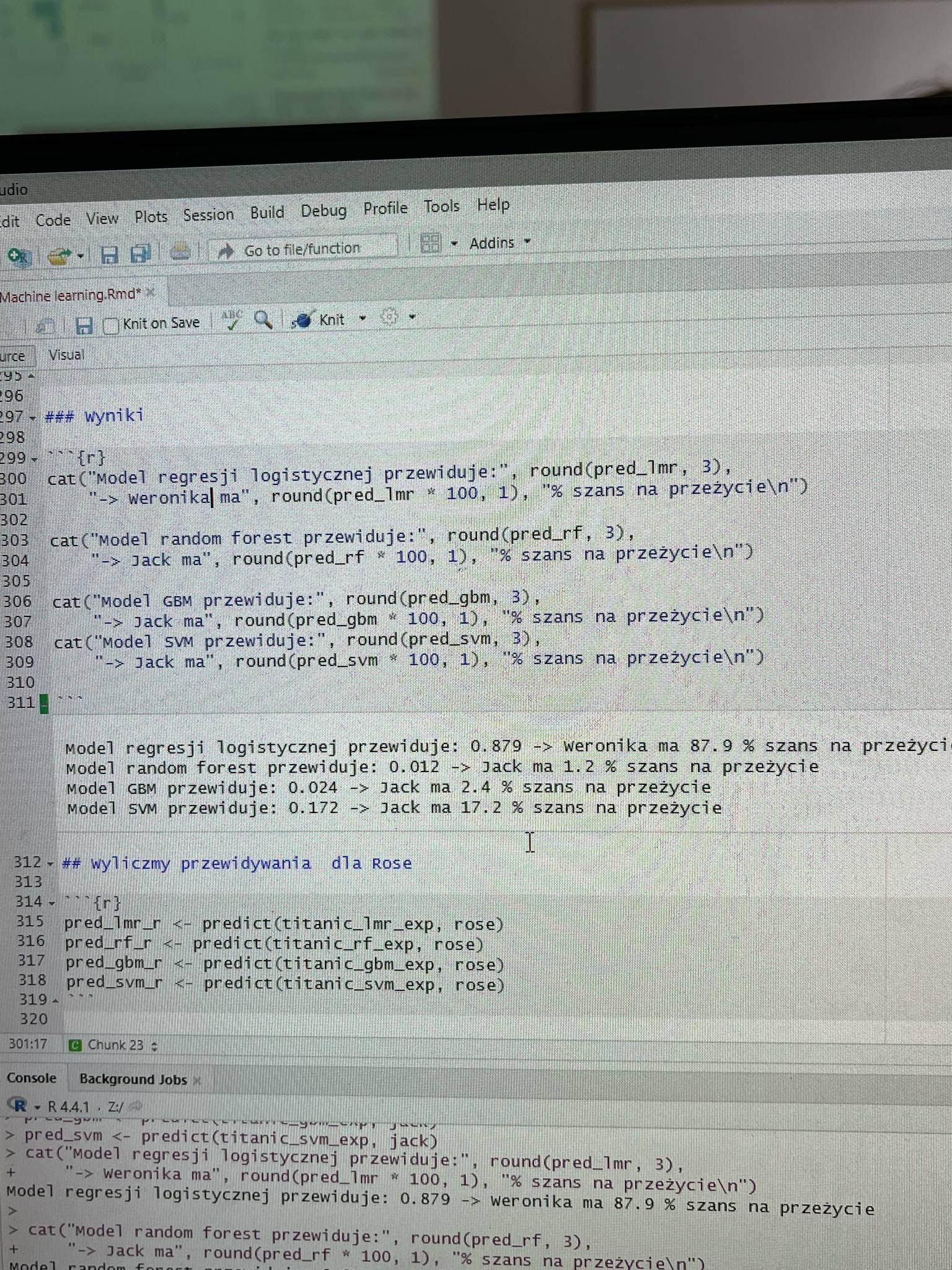Open the Knit options dropdown arrow
This screenshot has height=1270, width=952.
pyautogui.click(x=363, y=319)
